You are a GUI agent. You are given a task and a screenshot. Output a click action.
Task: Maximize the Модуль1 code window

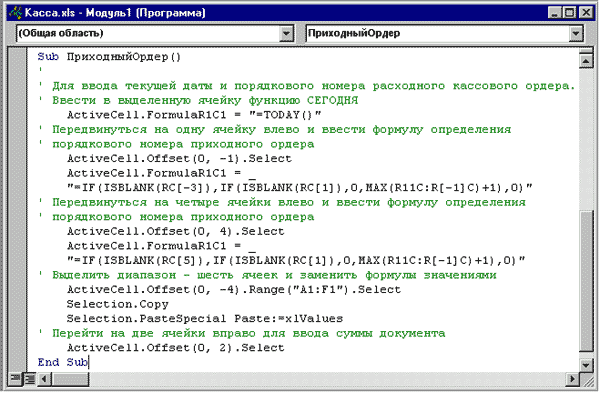point(570,13)
